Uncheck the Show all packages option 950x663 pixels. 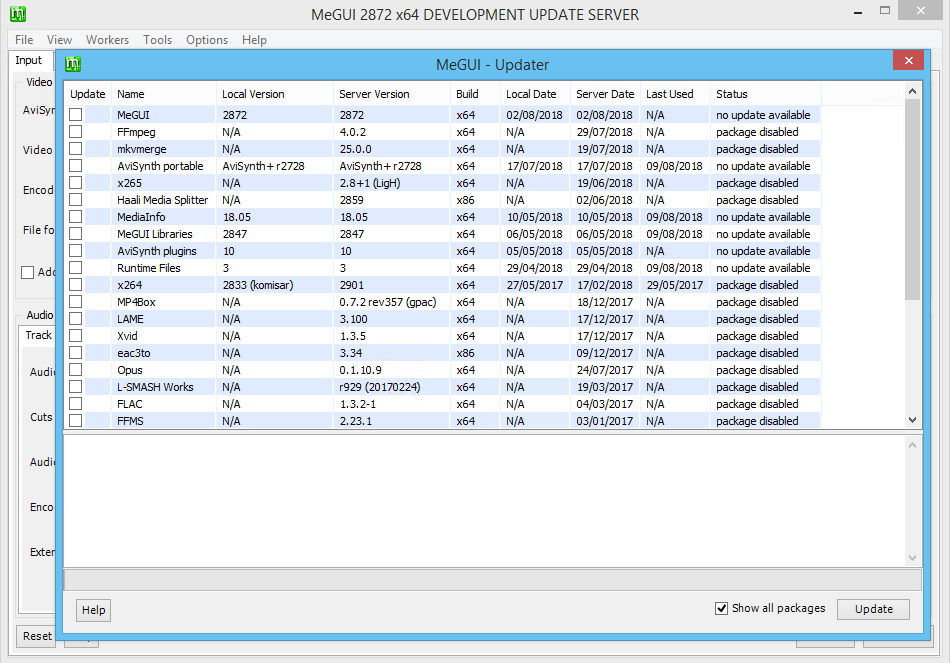click(721, 608)
